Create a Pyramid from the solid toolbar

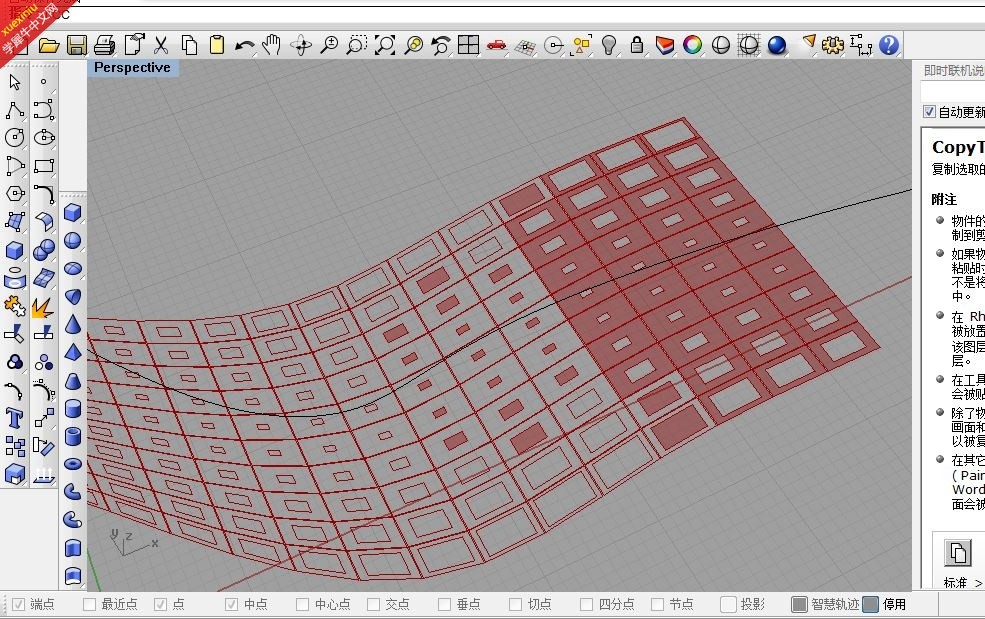[x=73, y=352]
